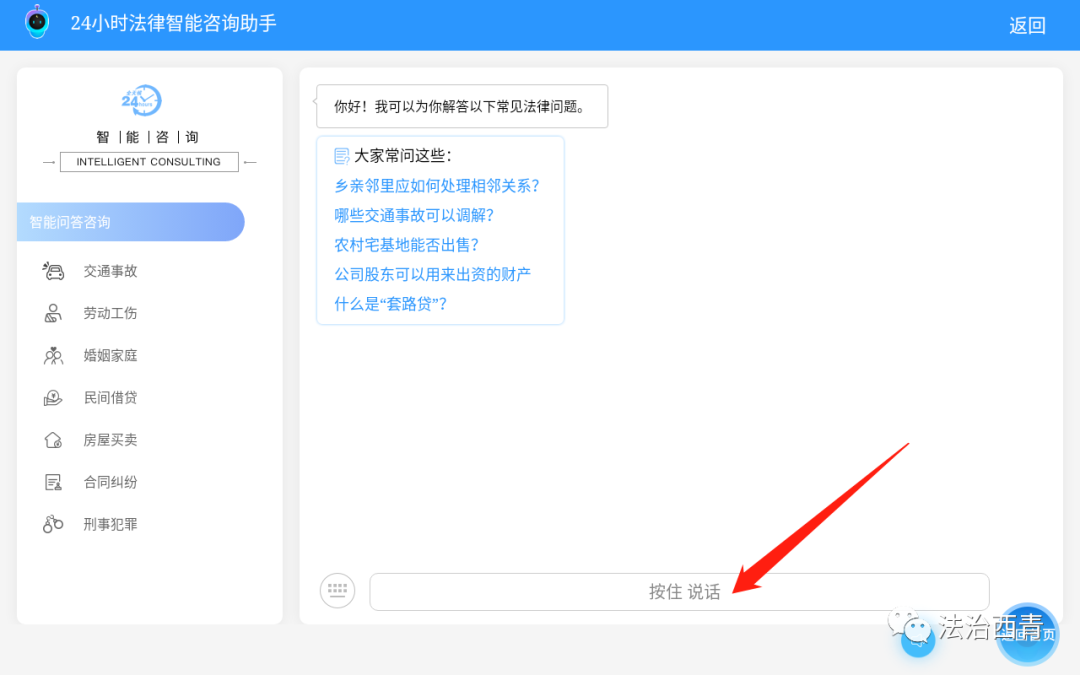Ask 农村宅基地能否出售 question

(405, 244)
